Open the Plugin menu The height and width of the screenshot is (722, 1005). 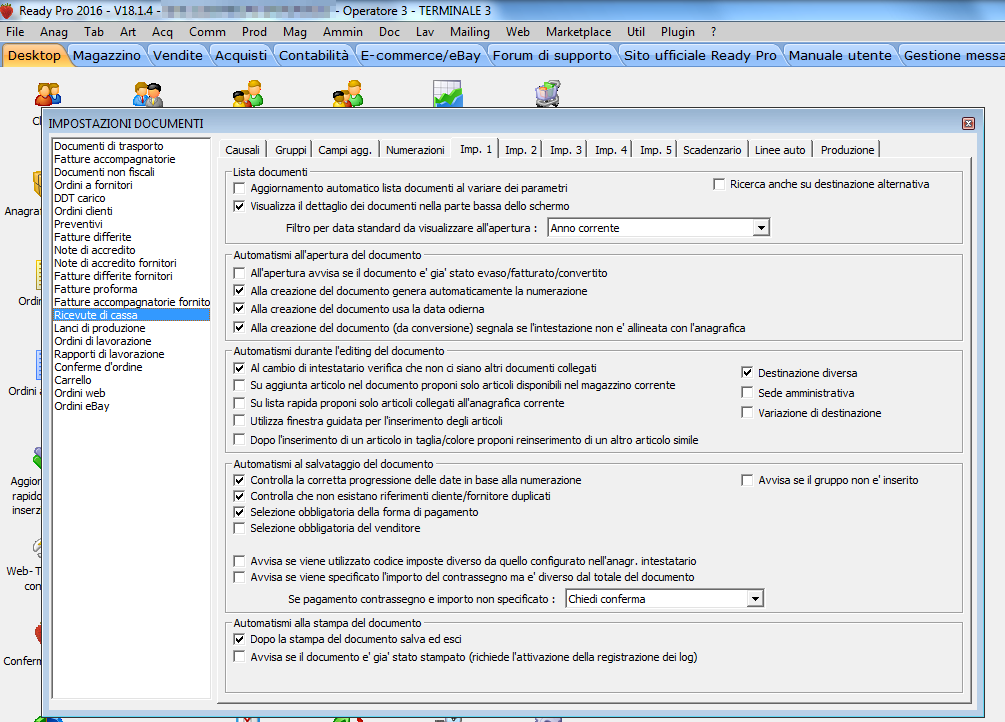point(677,32)
